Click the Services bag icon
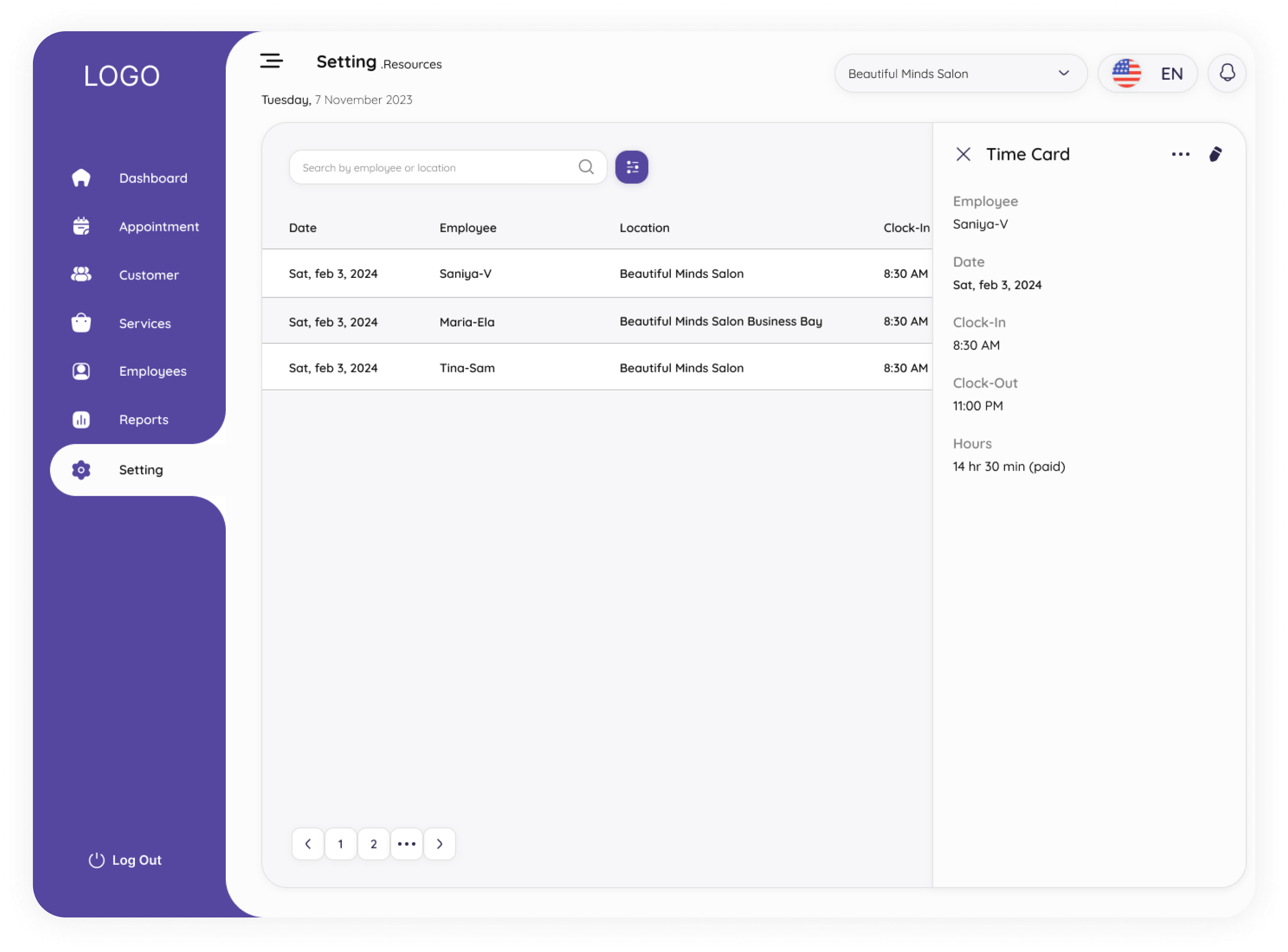The height and width of the screenshot is (952, 1288). [x=81, y=323]
